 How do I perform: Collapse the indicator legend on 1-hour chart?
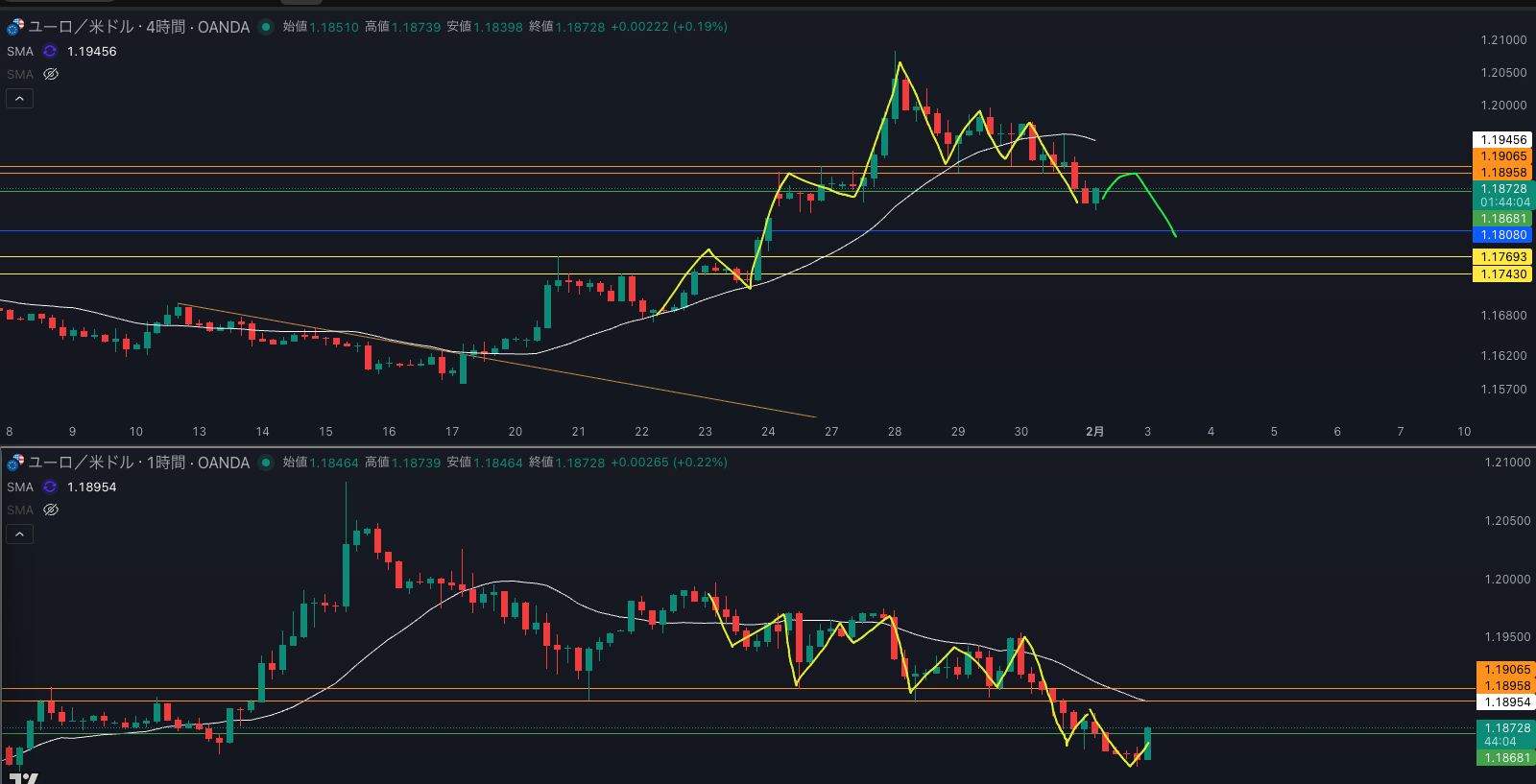(x=19, y=535)
